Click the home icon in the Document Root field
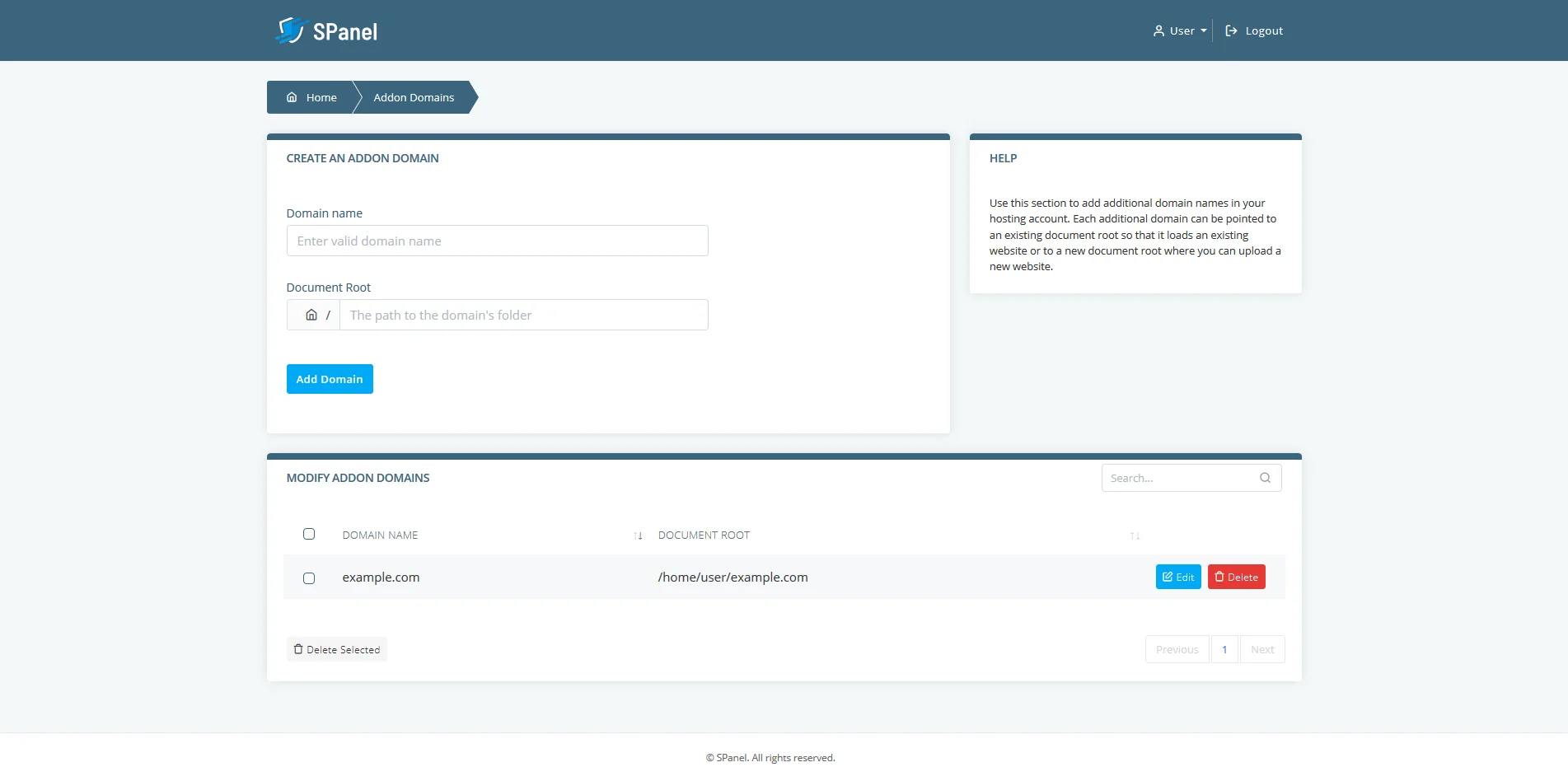This screenshot has height=781, width=1568. pos(311,314)
